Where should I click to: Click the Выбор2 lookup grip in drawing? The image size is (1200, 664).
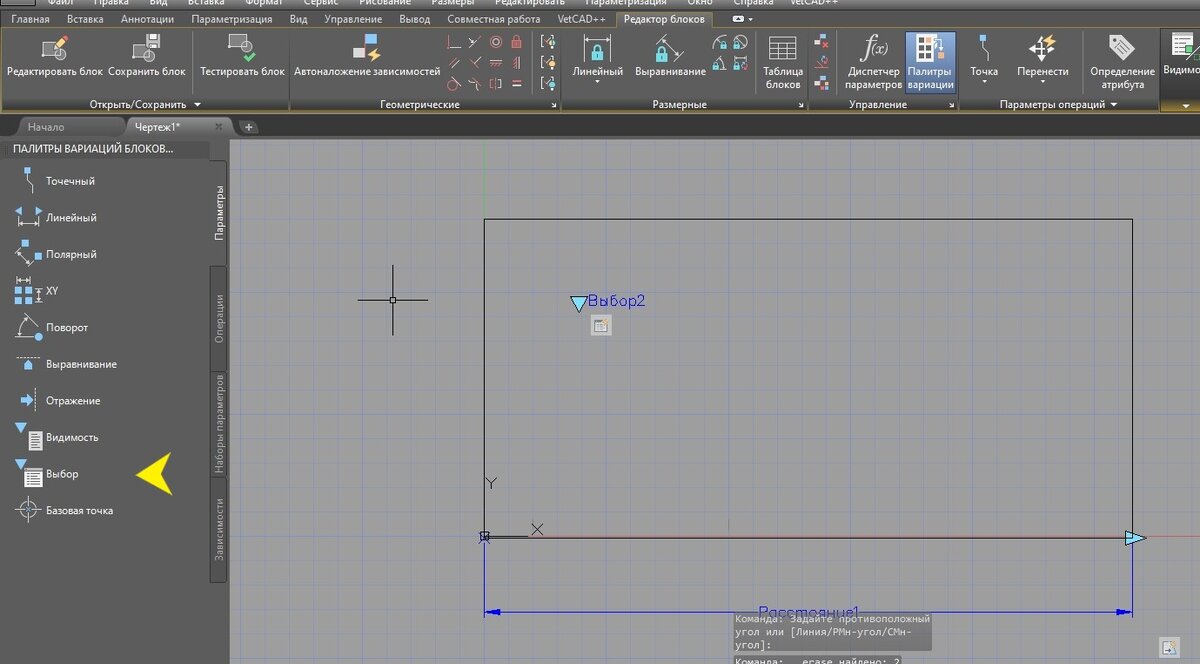(x=578, y=303)
